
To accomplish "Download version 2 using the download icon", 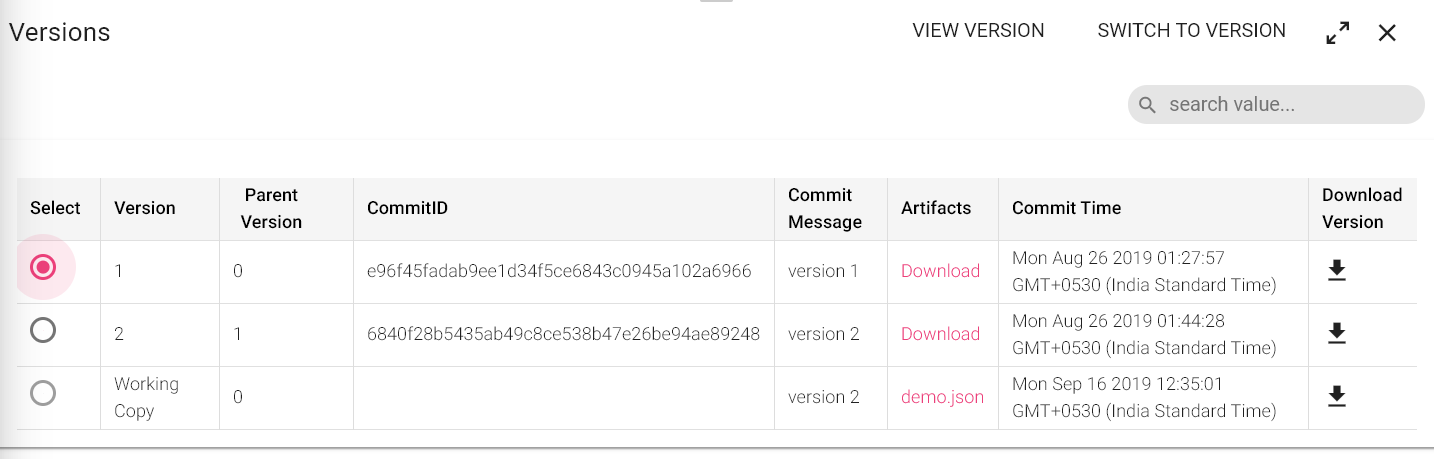I will [x=1336, y=334].
